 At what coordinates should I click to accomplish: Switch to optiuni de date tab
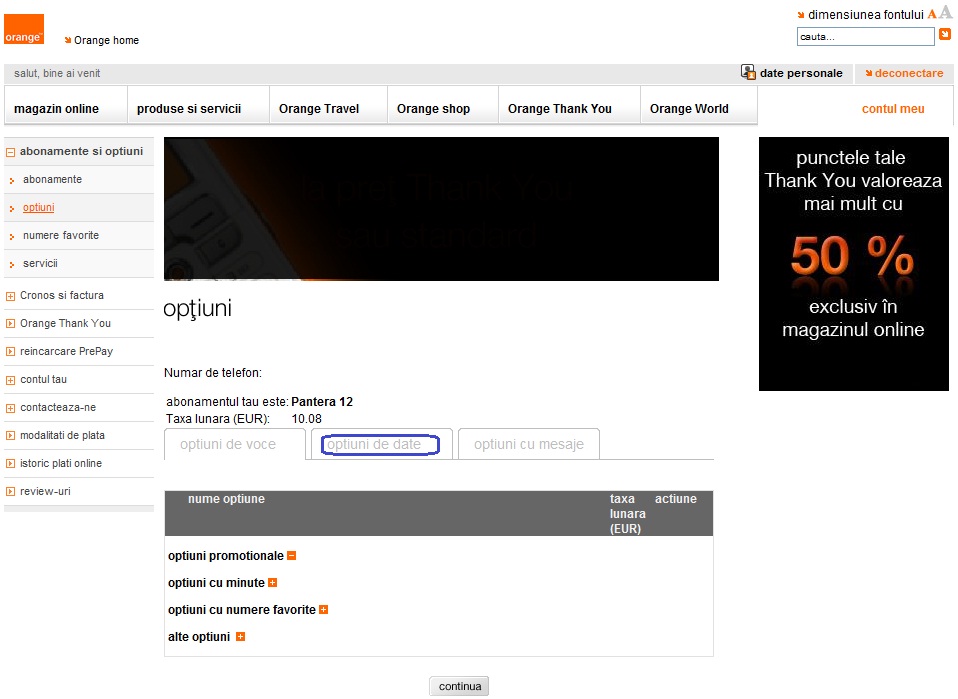pyautogui.click(x=381, y=444)
